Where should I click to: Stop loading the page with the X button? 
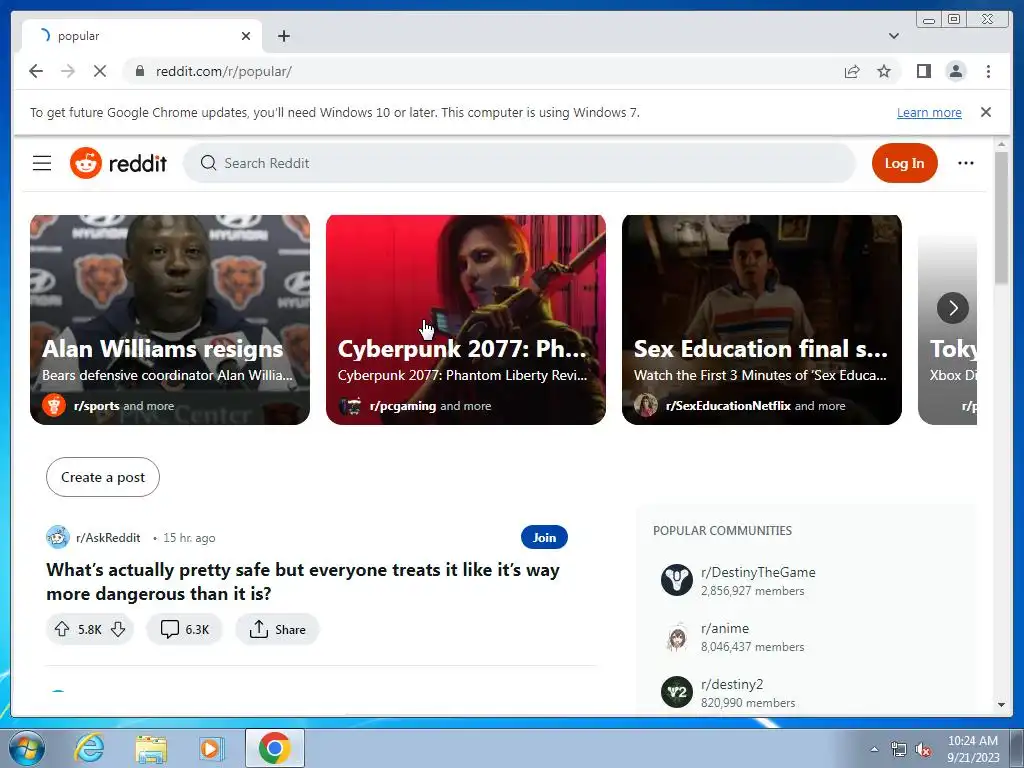pos(100,71)
